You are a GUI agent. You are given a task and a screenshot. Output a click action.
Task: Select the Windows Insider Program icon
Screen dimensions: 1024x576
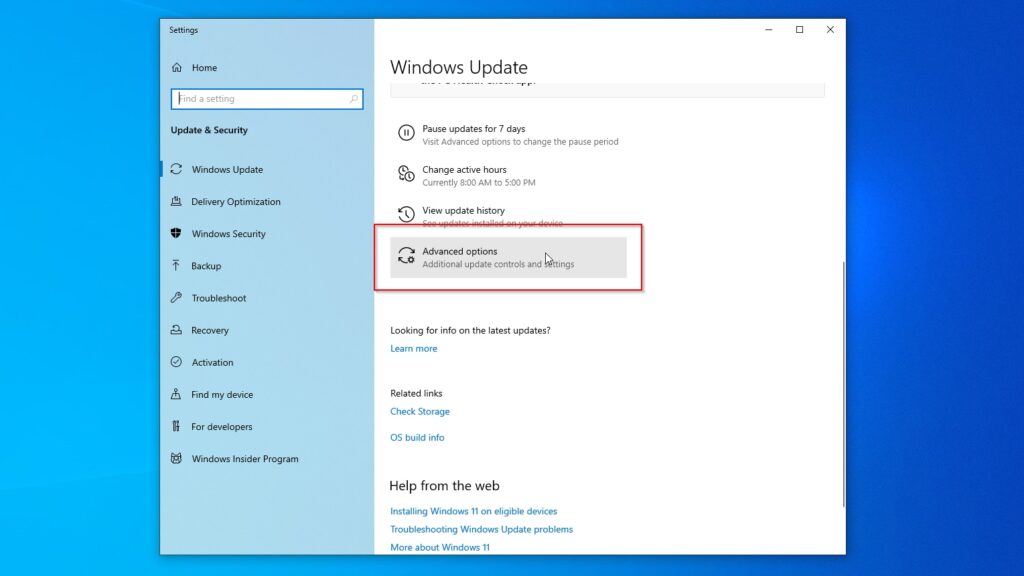click(x=178, y=458)
